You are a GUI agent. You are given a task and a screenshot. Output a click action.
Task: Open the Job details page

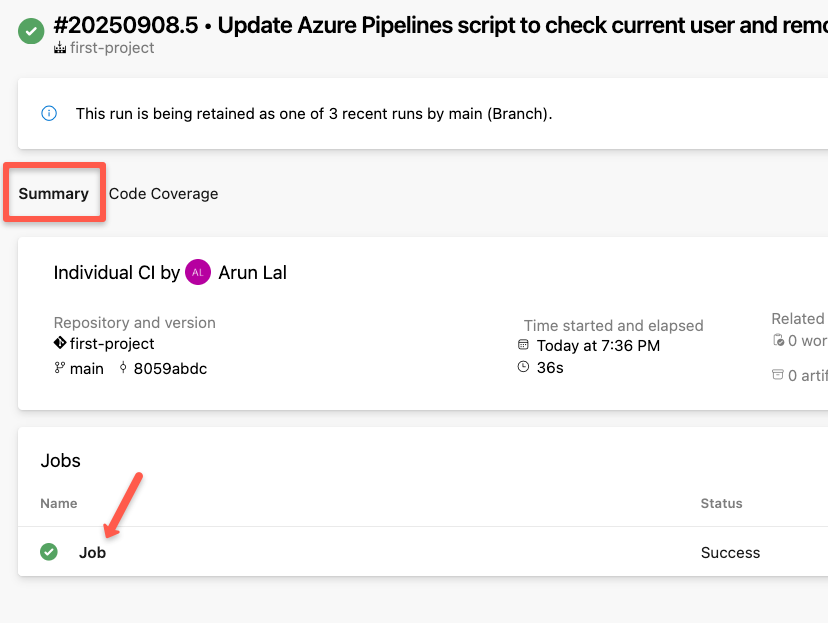point(92,552)
